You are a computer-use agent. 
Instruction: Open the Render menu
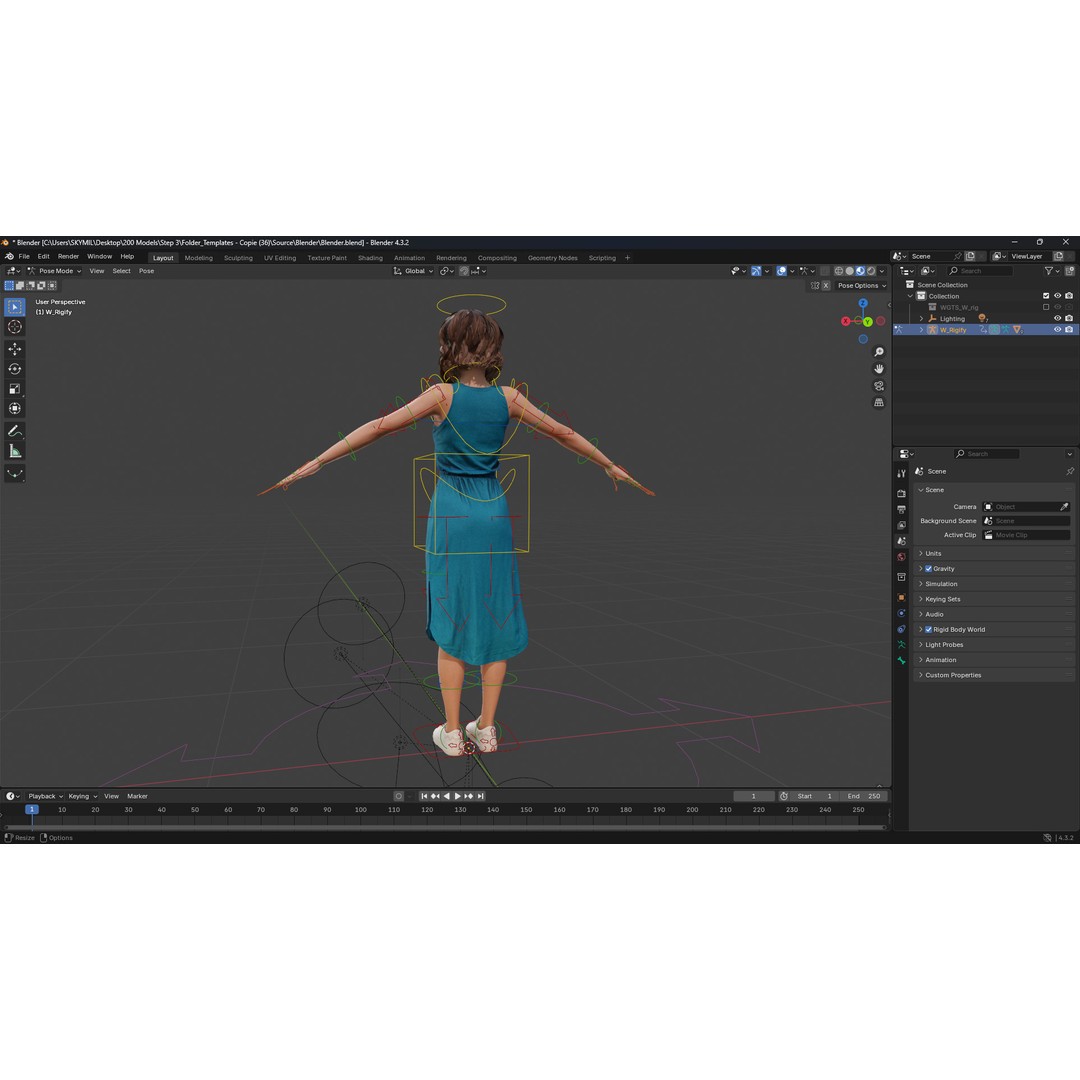click(x=68, y=256)
